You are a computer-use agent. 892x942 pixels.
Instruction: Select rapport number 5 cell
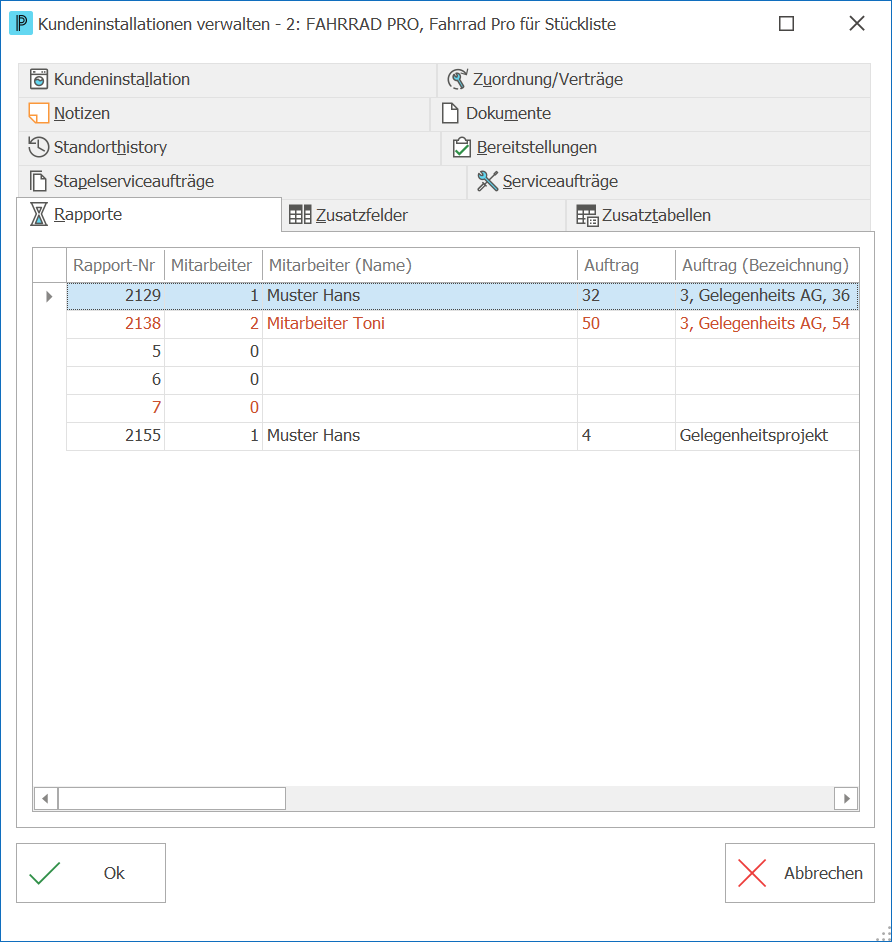point(115,351)
